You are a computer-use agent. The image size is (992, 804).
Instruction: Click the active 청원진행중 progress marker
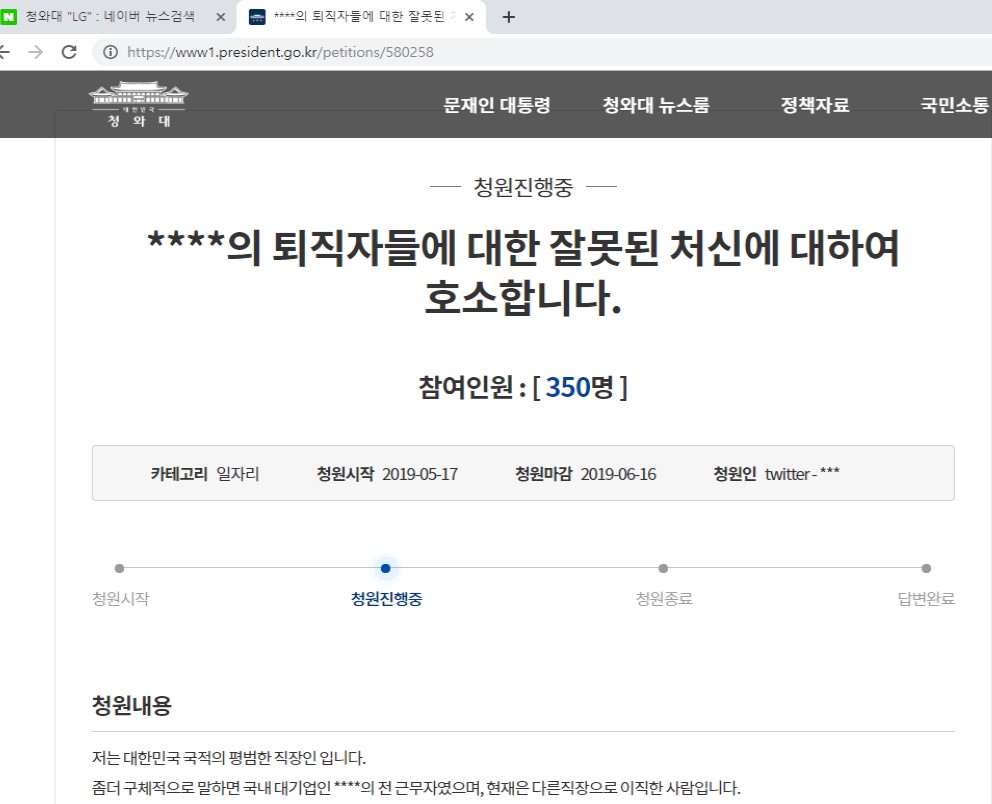pyautogui.click(x=386, y=568)
